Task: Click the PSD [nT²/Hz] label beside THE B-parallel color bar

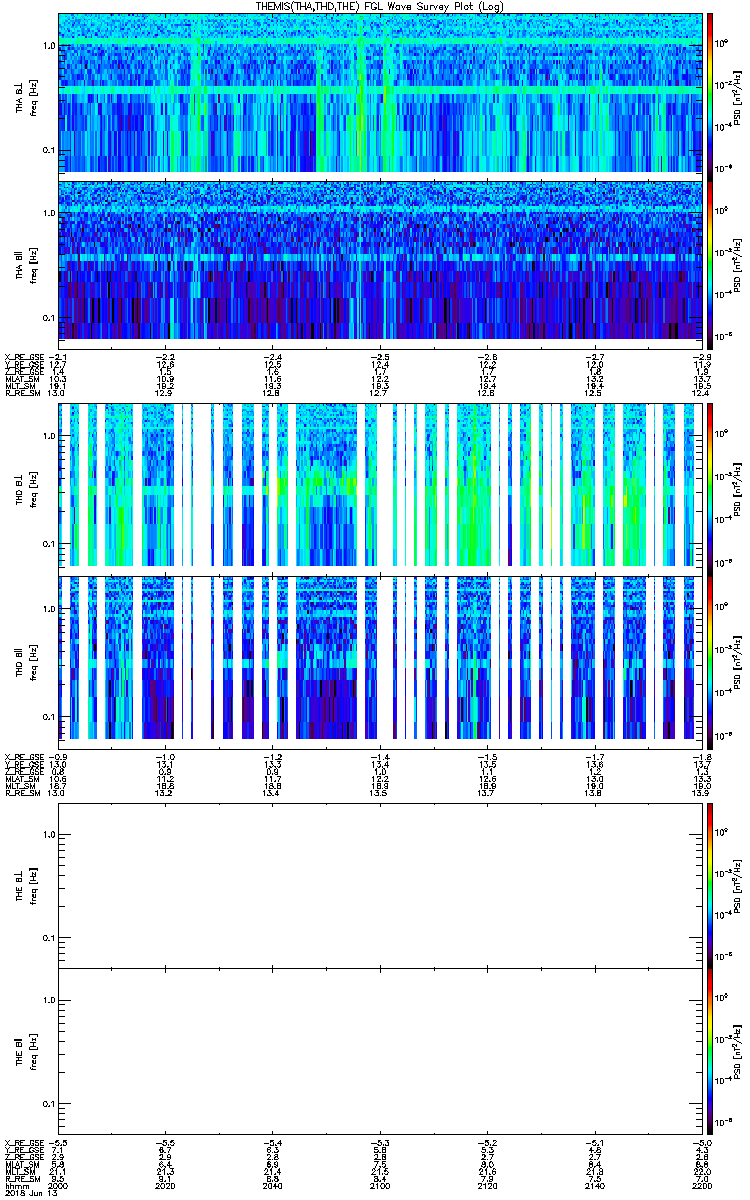Action: coord(738,1050)
